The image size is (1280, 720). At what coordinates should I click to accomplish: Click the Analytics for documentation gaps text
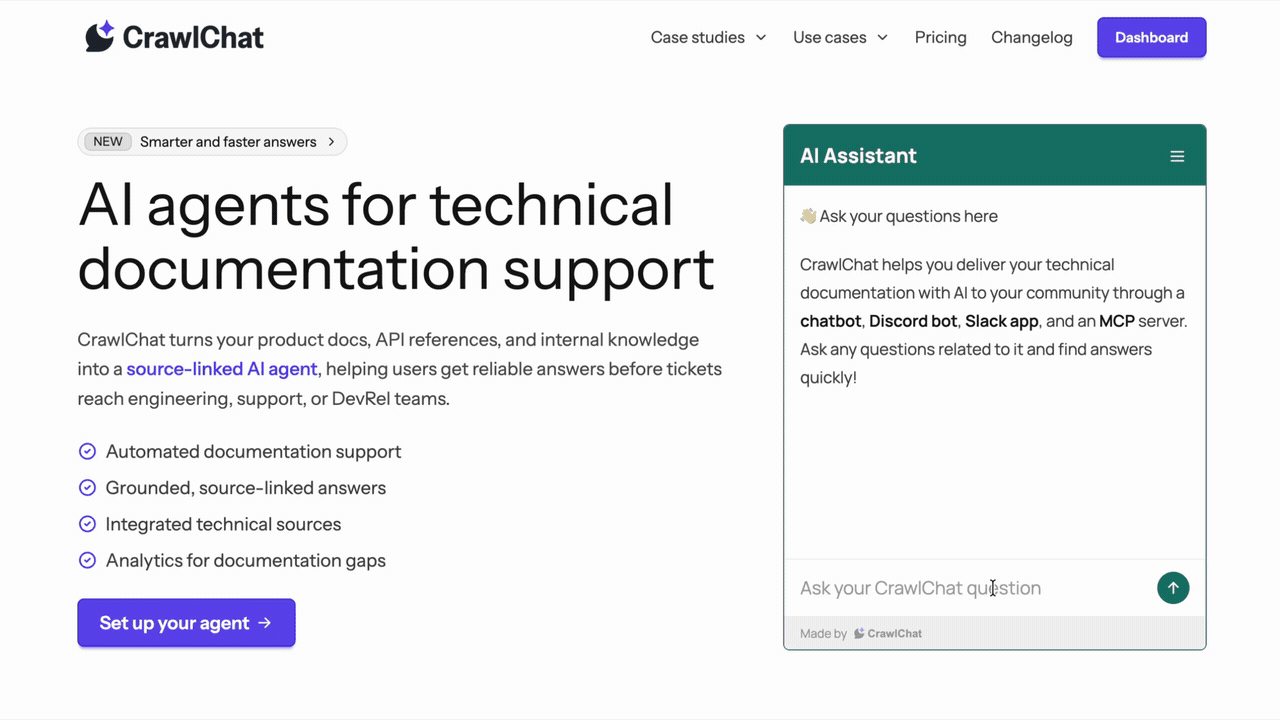click(246, 561)
